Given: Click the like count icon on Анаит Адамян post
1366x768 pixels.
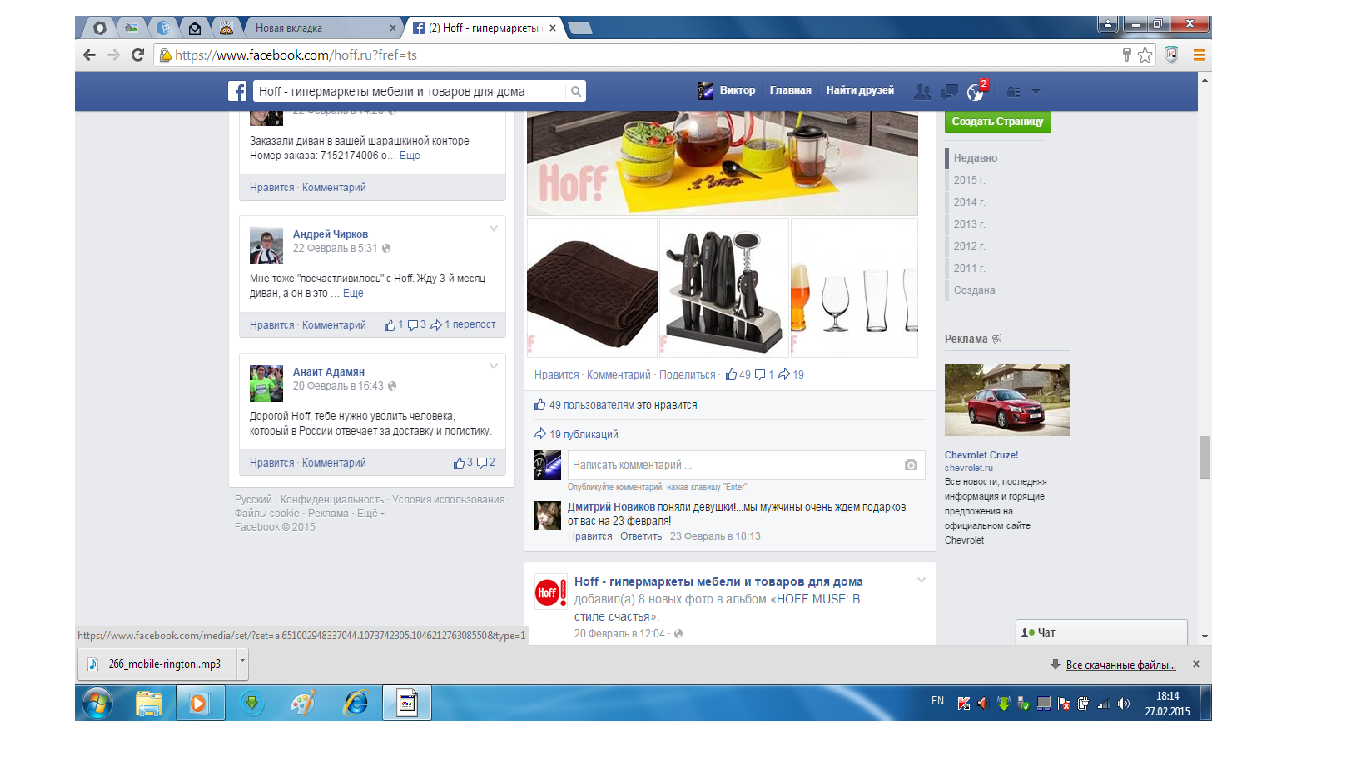Looking at the screenshot, I should [x=460, y=463].
